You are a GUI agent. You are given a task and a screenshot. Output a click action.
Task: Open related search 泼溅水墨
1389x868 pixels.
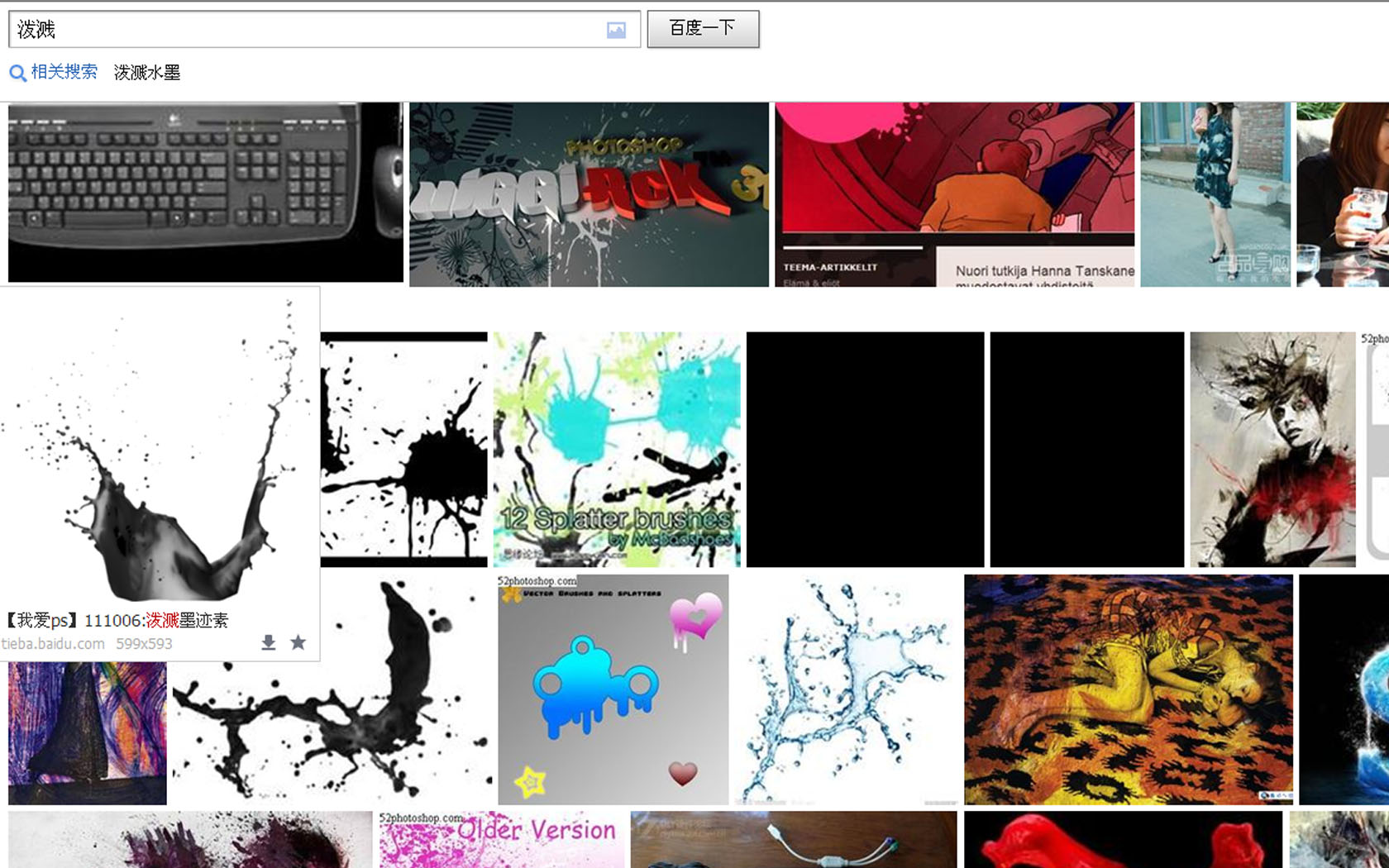[x=146, y=73]
